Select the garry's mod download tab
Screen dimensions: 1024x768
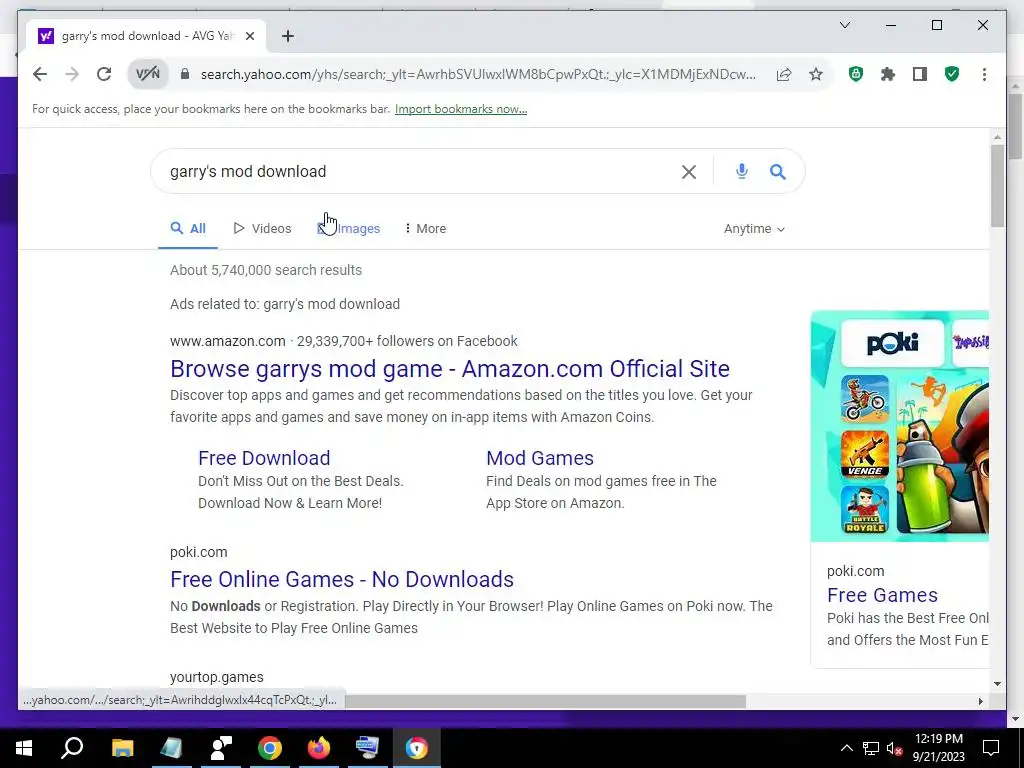[x=146, y=36]
